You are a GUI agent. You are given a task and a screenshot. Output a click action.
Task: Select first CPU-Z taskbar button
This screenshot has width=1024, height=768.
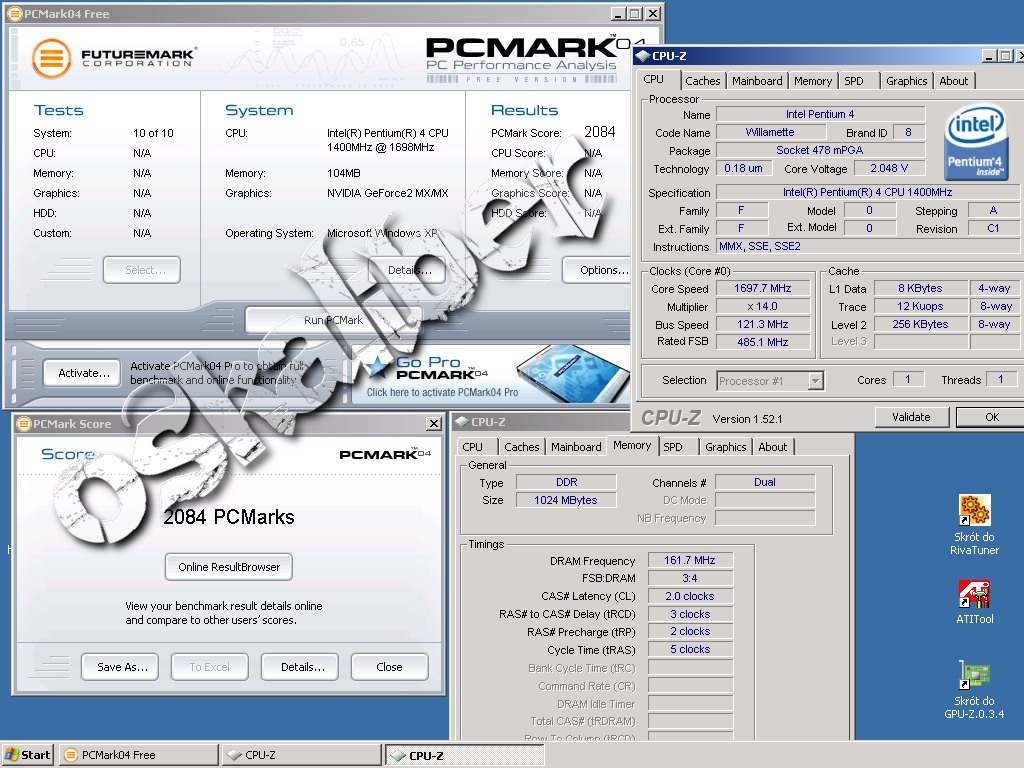point(301,755)
